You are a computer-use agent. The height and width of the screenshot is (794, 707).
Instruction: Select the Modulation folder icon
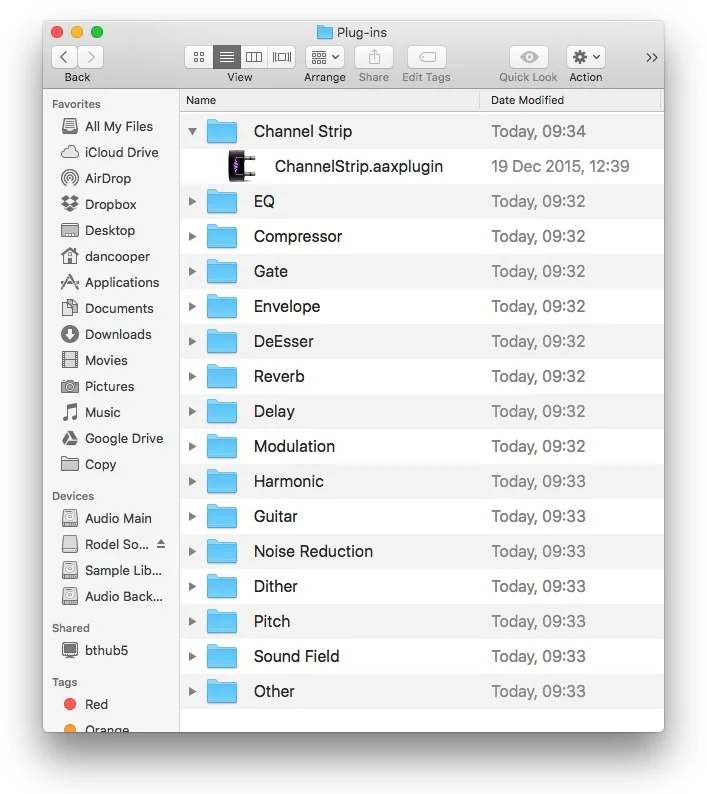(222, 446)
